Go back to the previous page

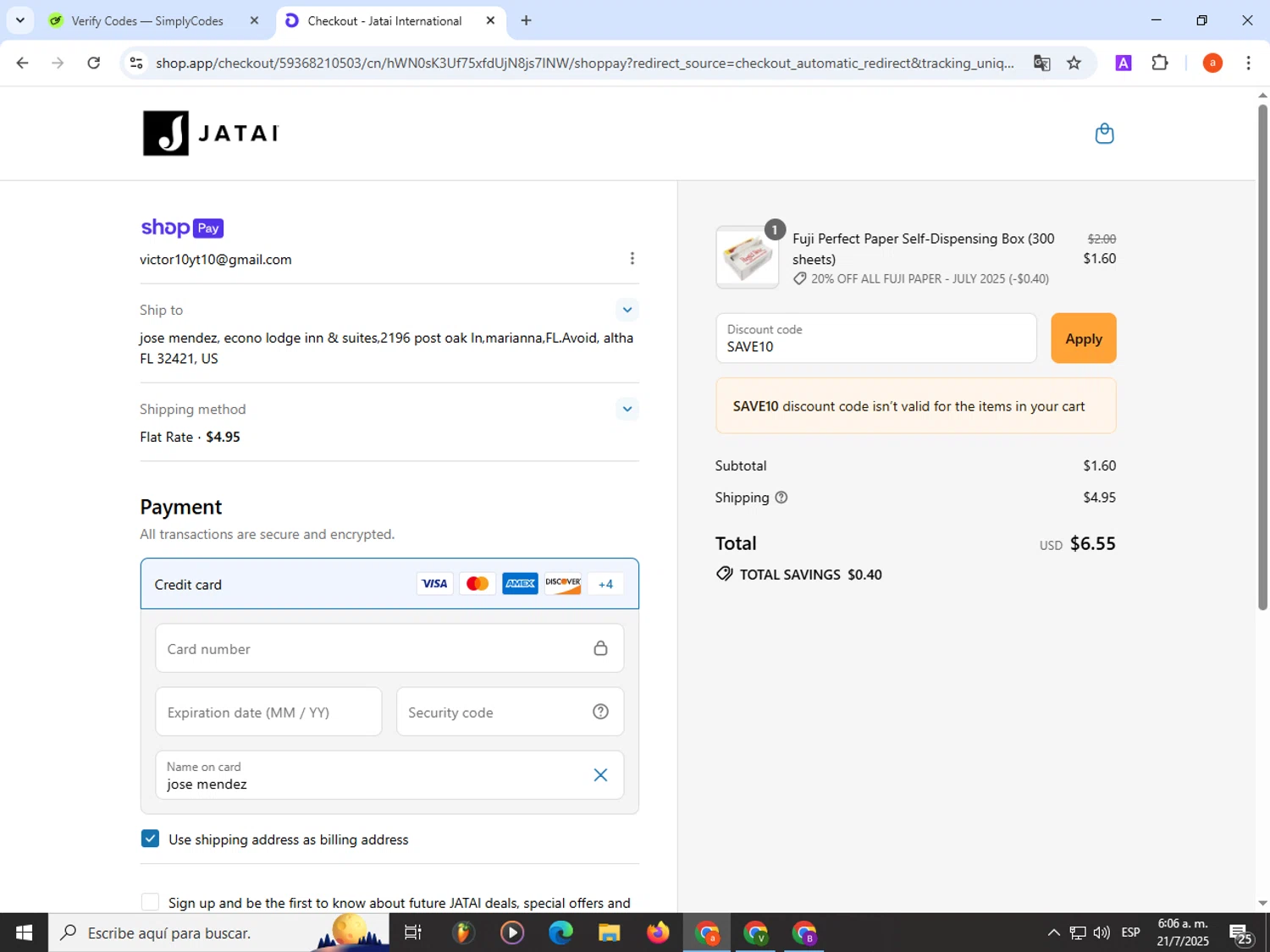pyautogui.click(x=23, y=63)
